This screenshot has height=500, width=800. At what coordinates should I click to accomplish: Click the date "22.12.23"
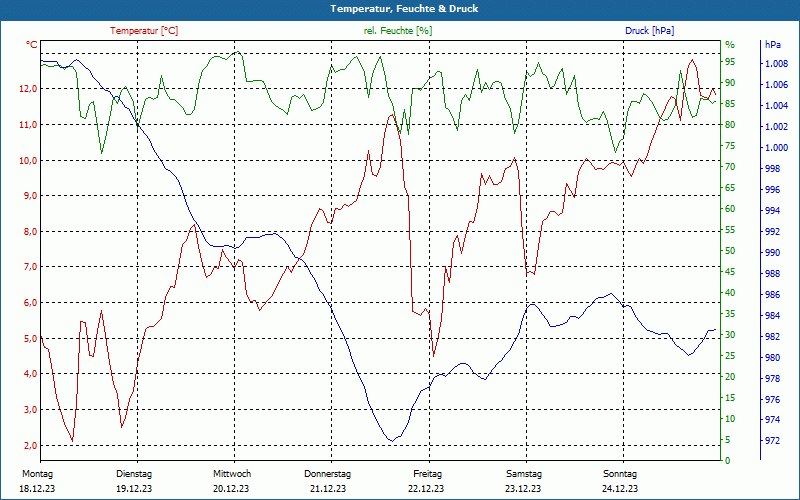[x=426, y=489]
